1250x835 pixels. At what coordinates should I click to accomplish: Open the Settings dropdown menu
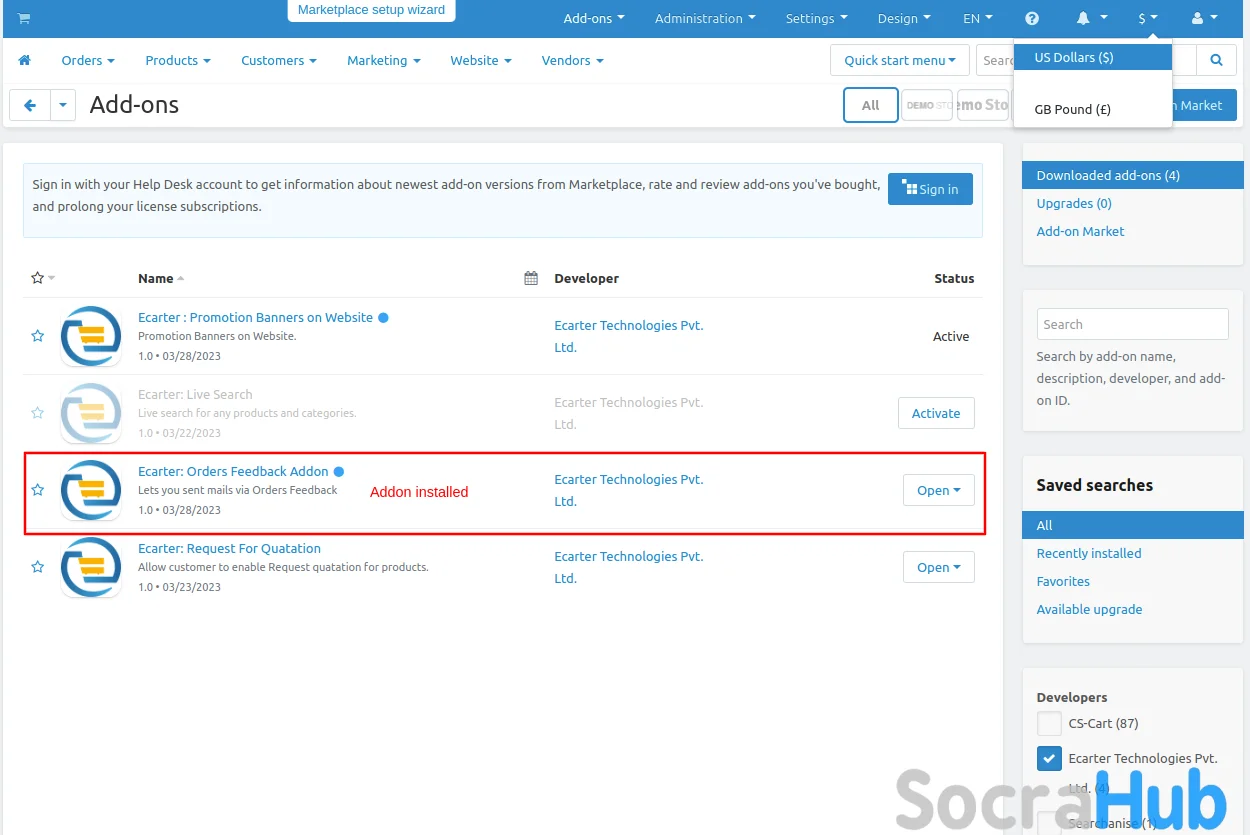[816, 18]
